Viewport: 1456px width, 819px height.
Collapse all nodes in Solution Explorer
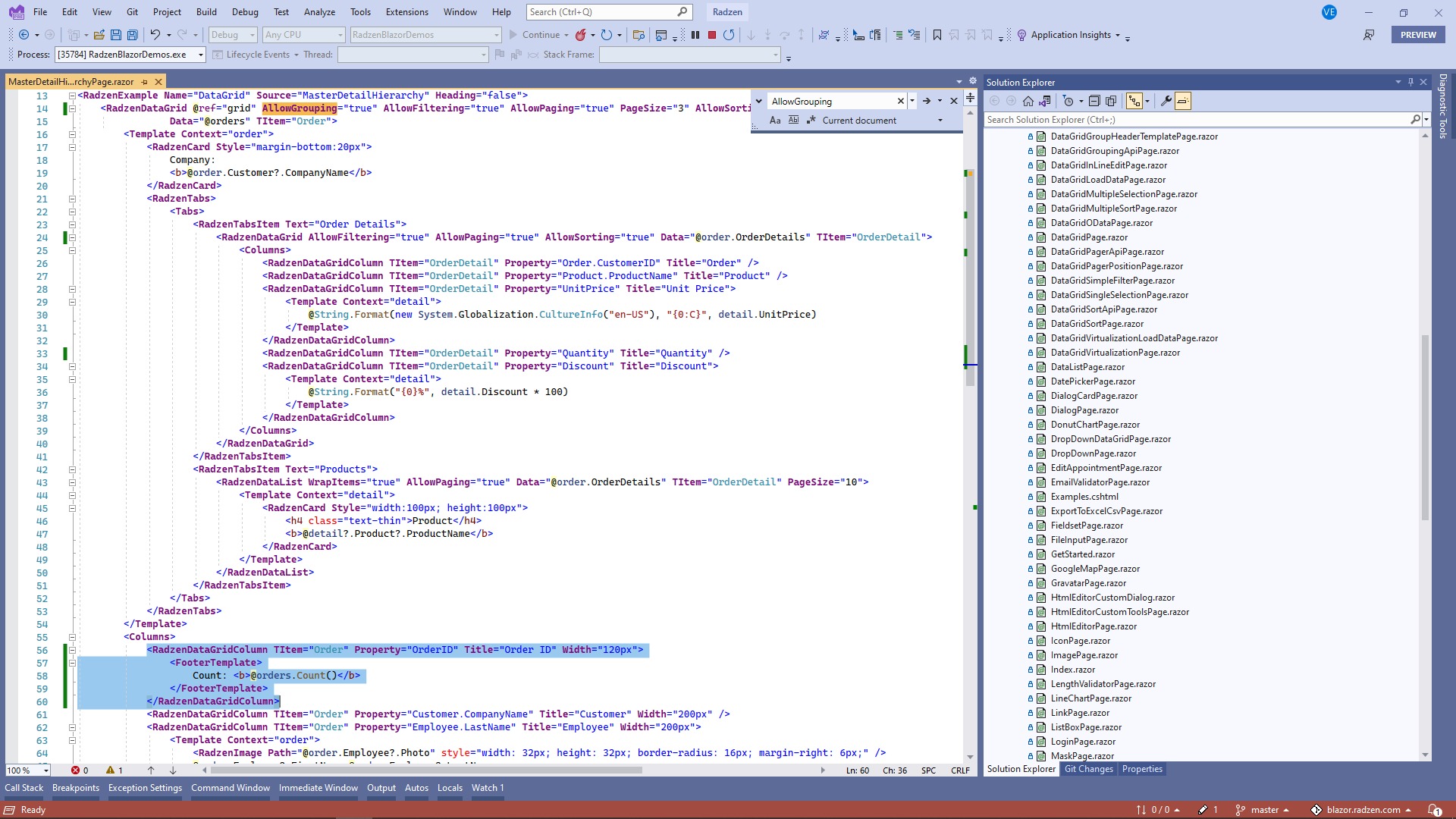pyautogui.click(x=1094, y=101)
